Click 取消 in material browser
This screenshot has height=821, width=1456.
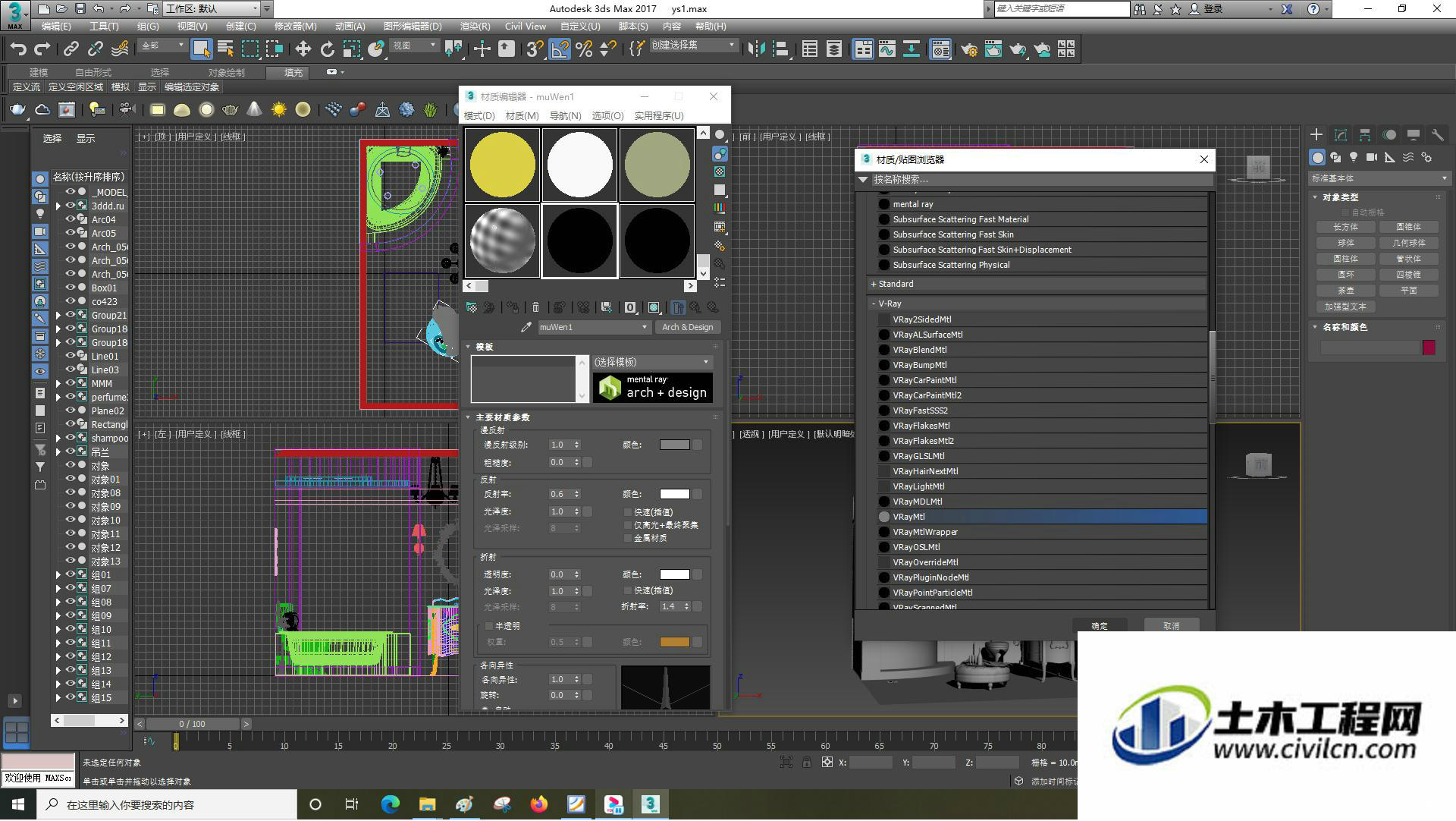click(1172, 626)
